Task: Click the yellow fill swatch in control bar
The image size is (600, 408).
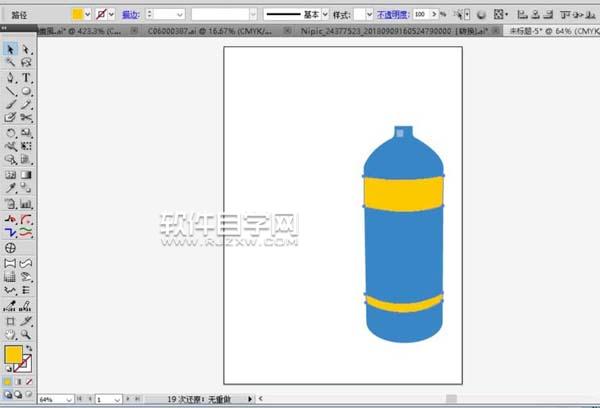Action: (x=77, y=15)
